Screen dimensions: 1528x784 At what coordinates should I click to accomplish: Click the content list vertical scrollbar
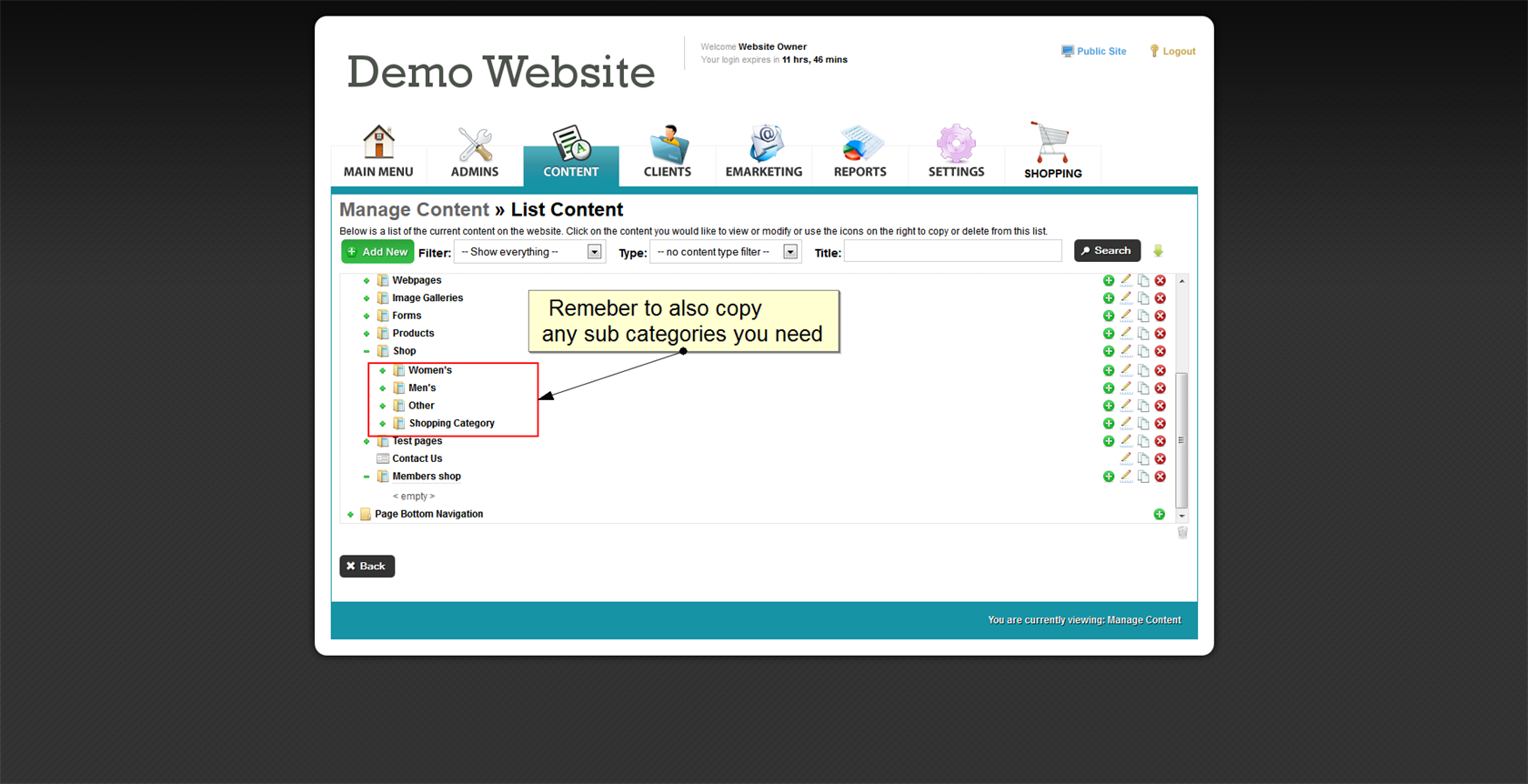point(1181,439)
